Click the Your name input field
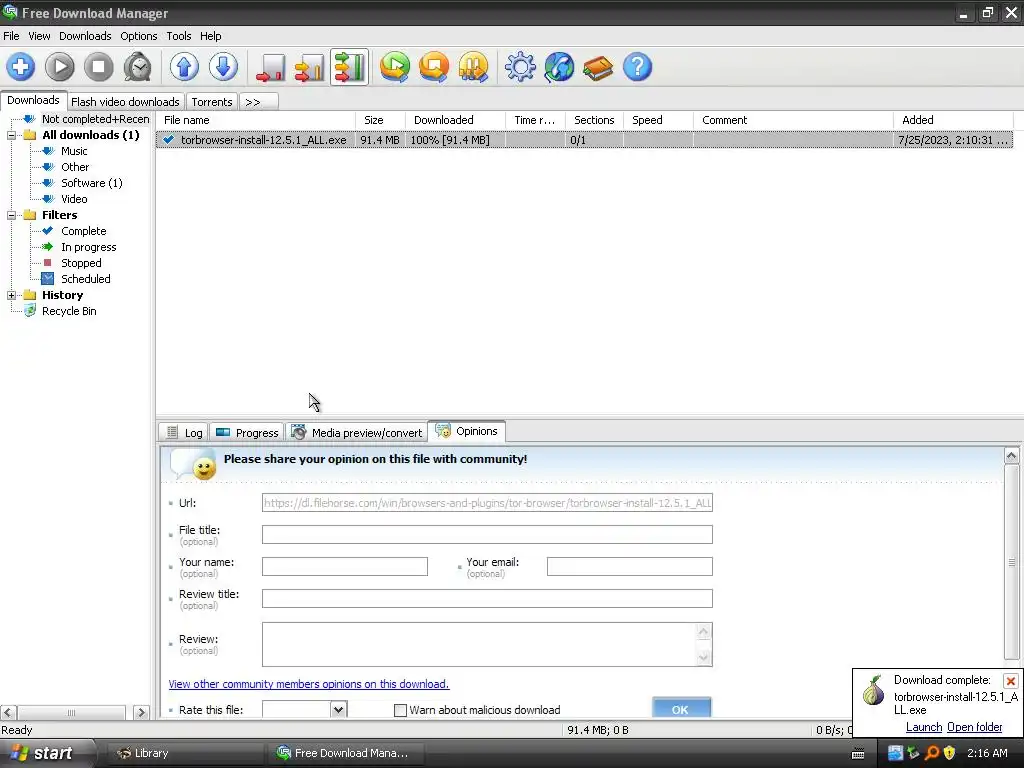Screen dimensions: 1024x768 coord(345,566)
